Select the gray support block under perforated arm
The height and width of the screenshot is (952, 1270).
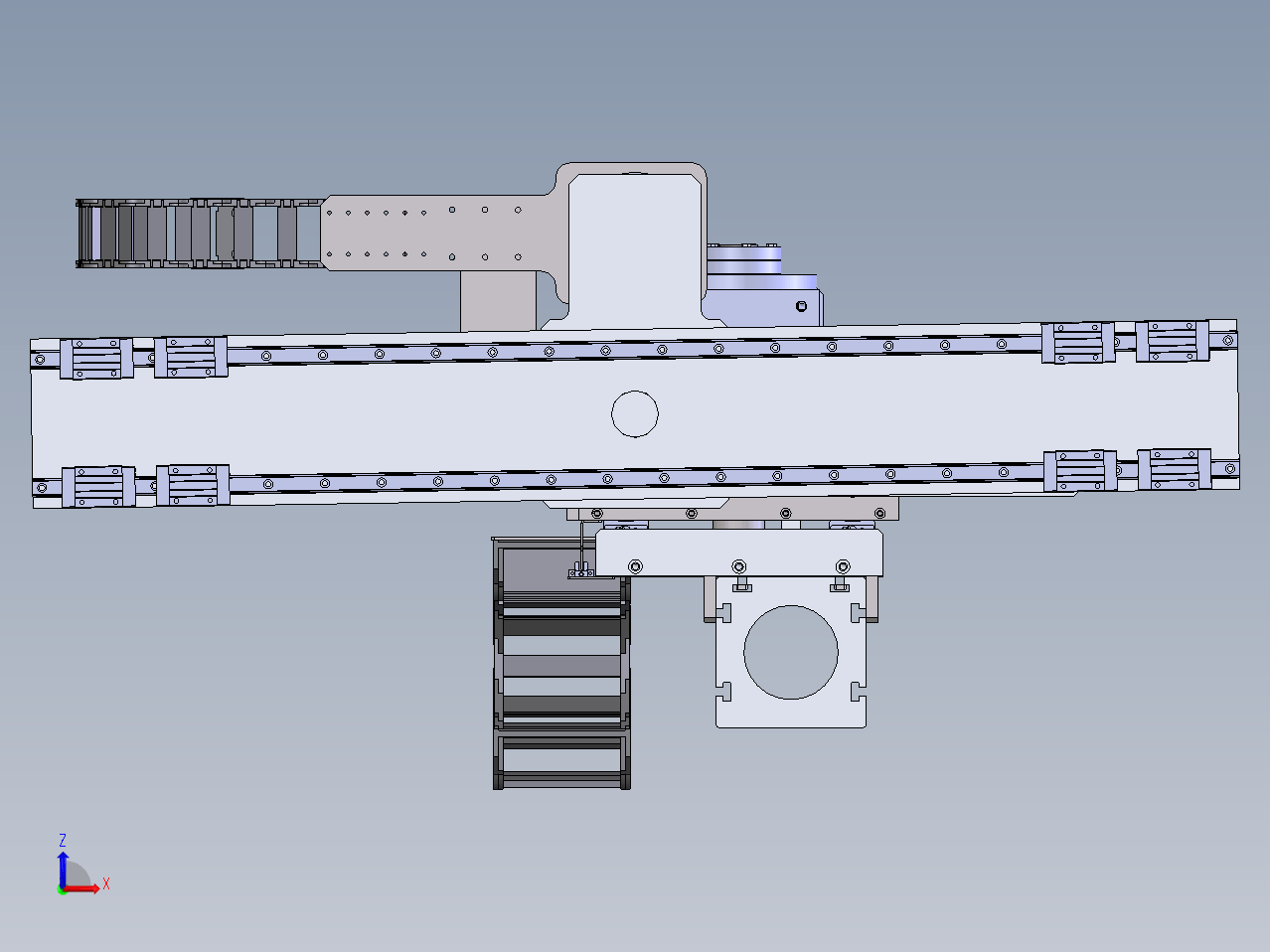pyautogui.click(x=500, y=301)
